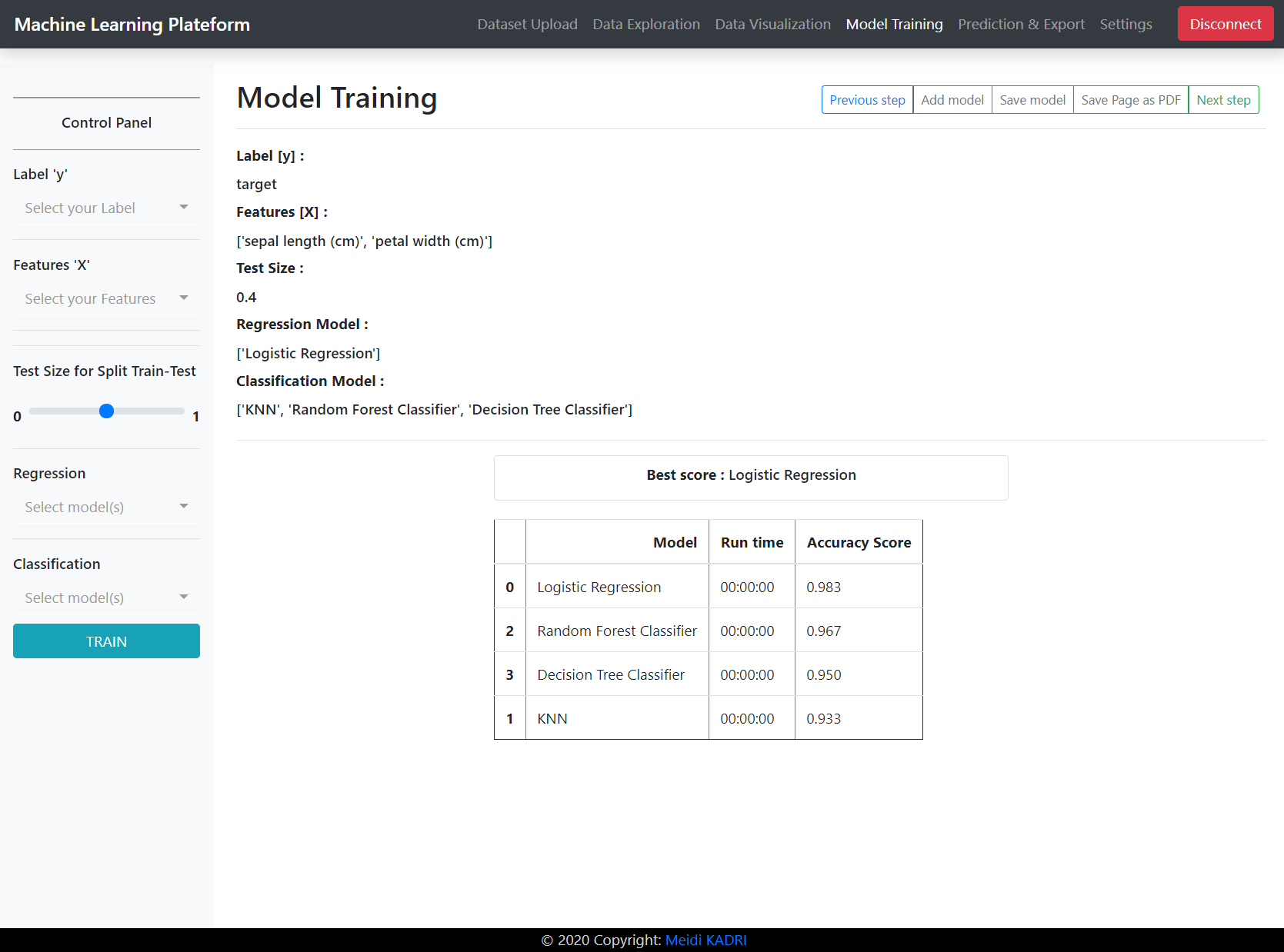Click Previous step

[867, 99]
